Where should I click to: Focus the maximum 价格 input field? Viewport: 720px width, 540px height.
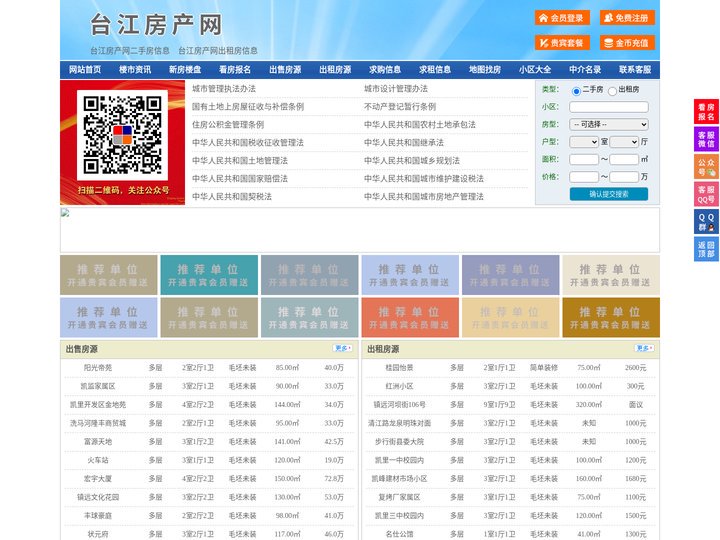pyautogui.click(x=624, y=177)
